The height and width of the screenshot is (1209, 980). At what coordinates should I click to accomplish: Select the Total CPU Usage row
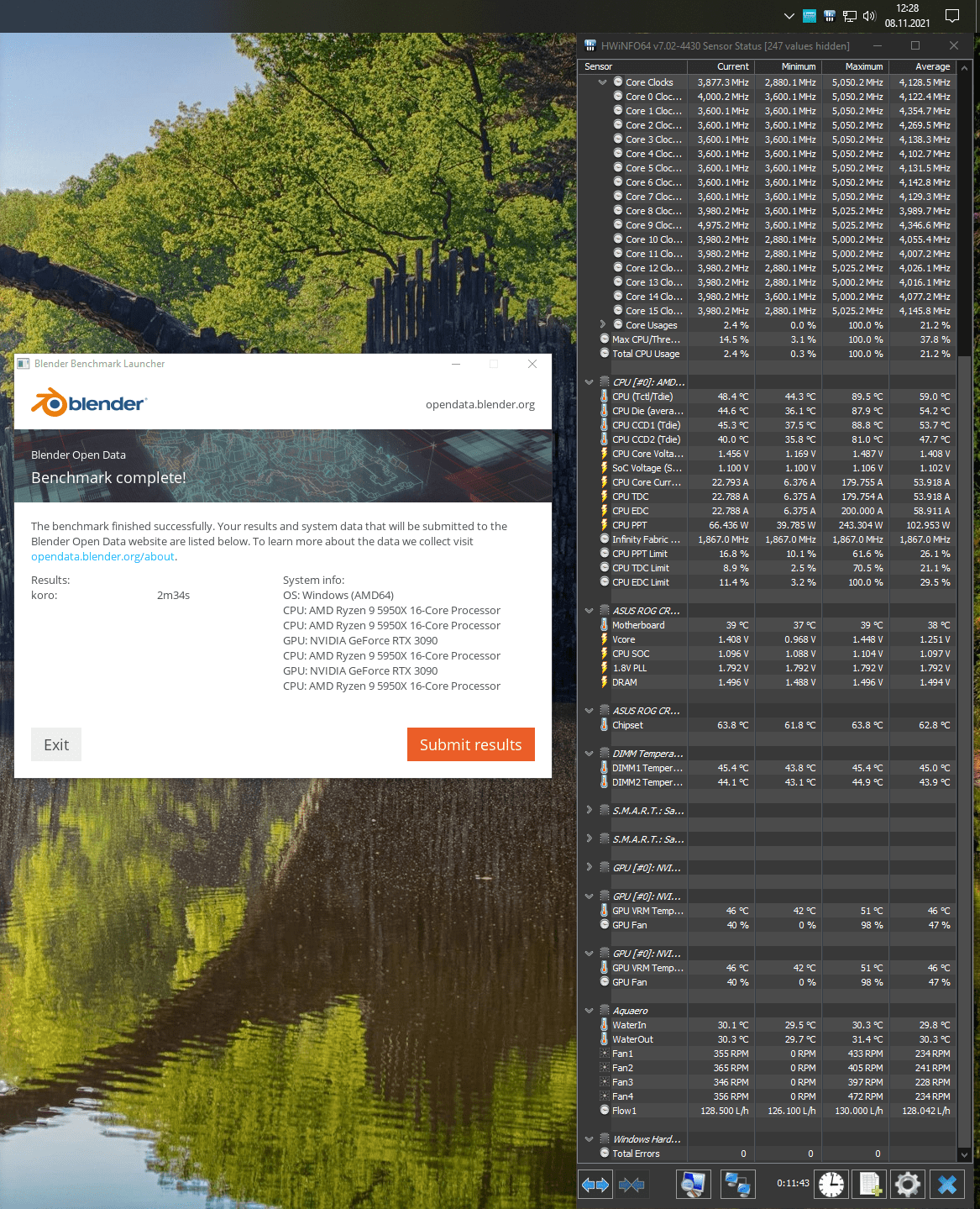(768, 354)
